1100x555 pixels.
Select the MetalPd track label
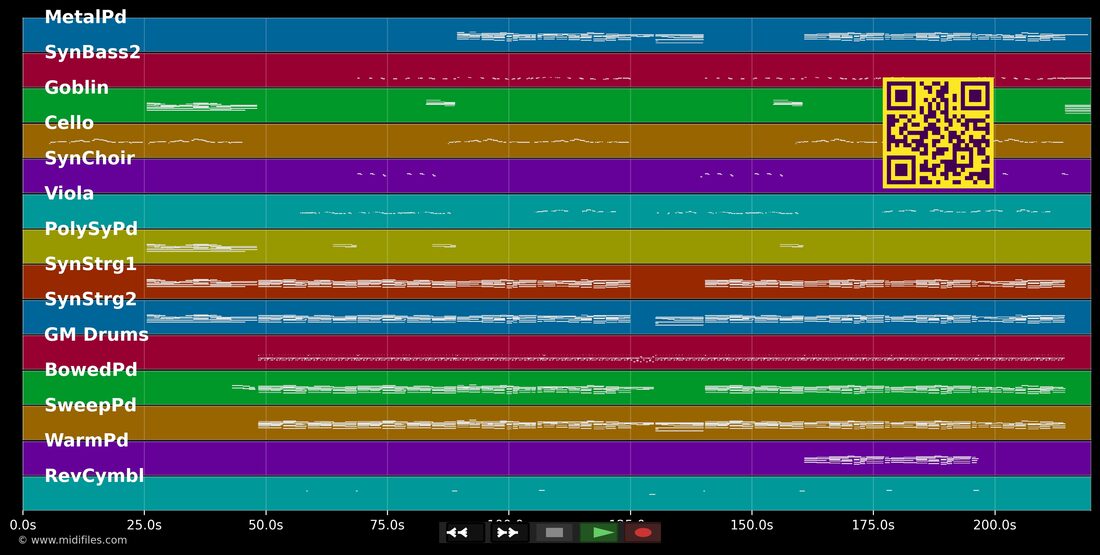86,17
